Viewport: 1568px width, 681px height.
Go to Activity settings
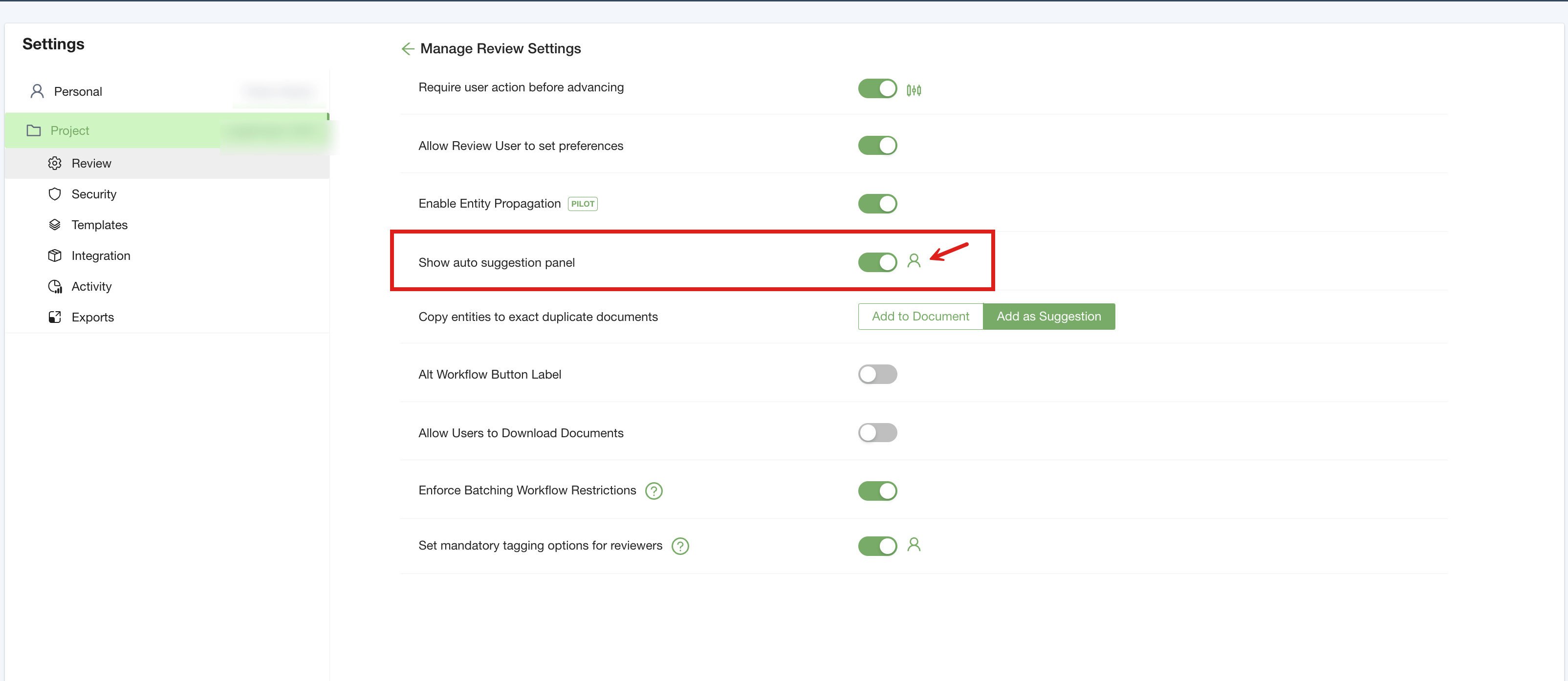[x=91, y=286]
